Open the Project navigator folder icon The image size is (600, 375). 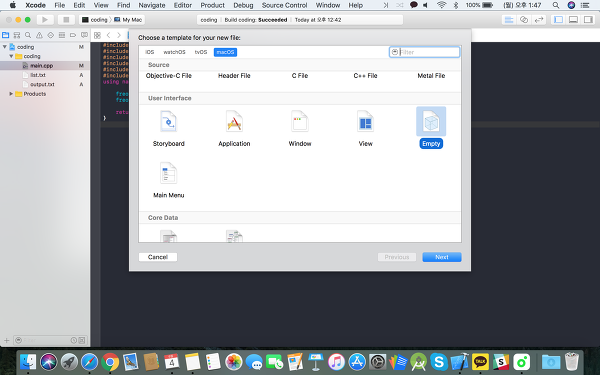coord(5,35)
